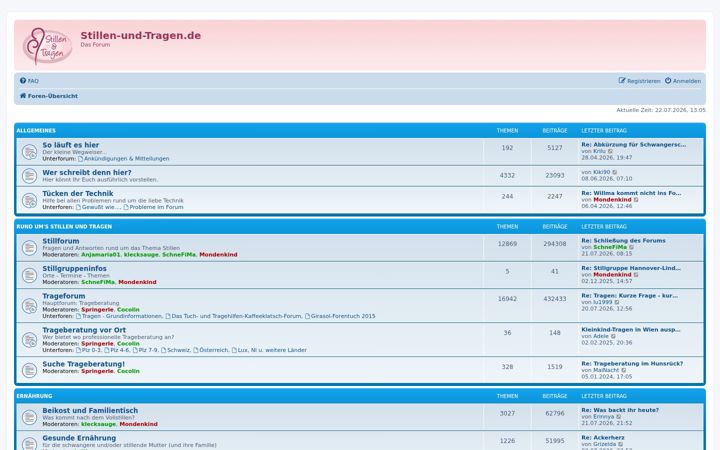Viewport: 720px width, 450px height.
Task: View latest post icon by Krilu
Action: 610,151
